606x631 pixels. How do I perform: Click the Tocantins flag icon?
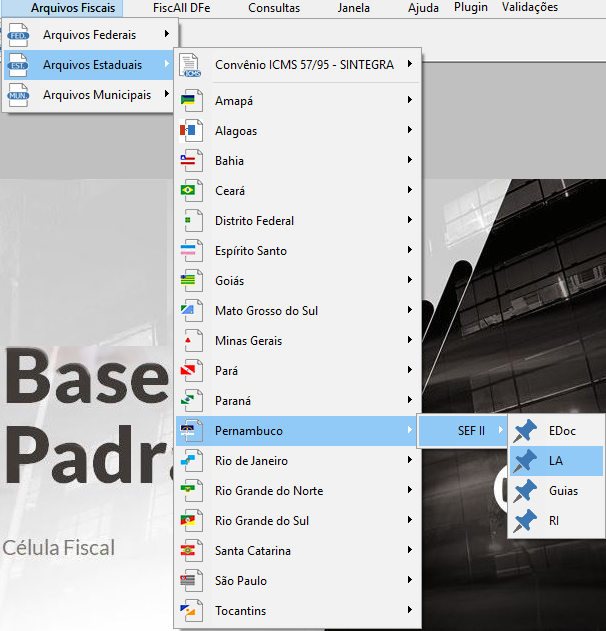click(191, 610)
